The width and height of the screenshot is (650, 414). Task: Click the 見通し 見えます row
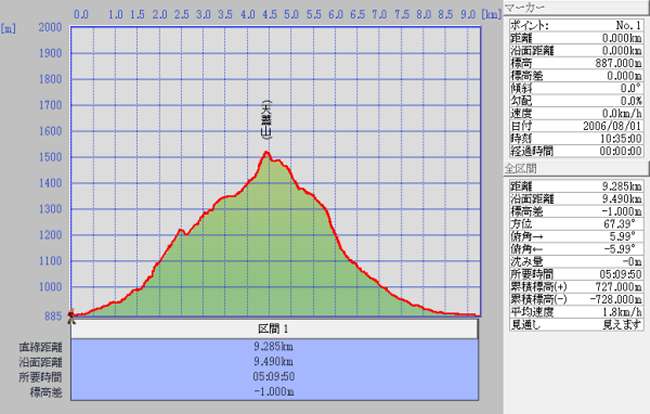click(576, 323)
